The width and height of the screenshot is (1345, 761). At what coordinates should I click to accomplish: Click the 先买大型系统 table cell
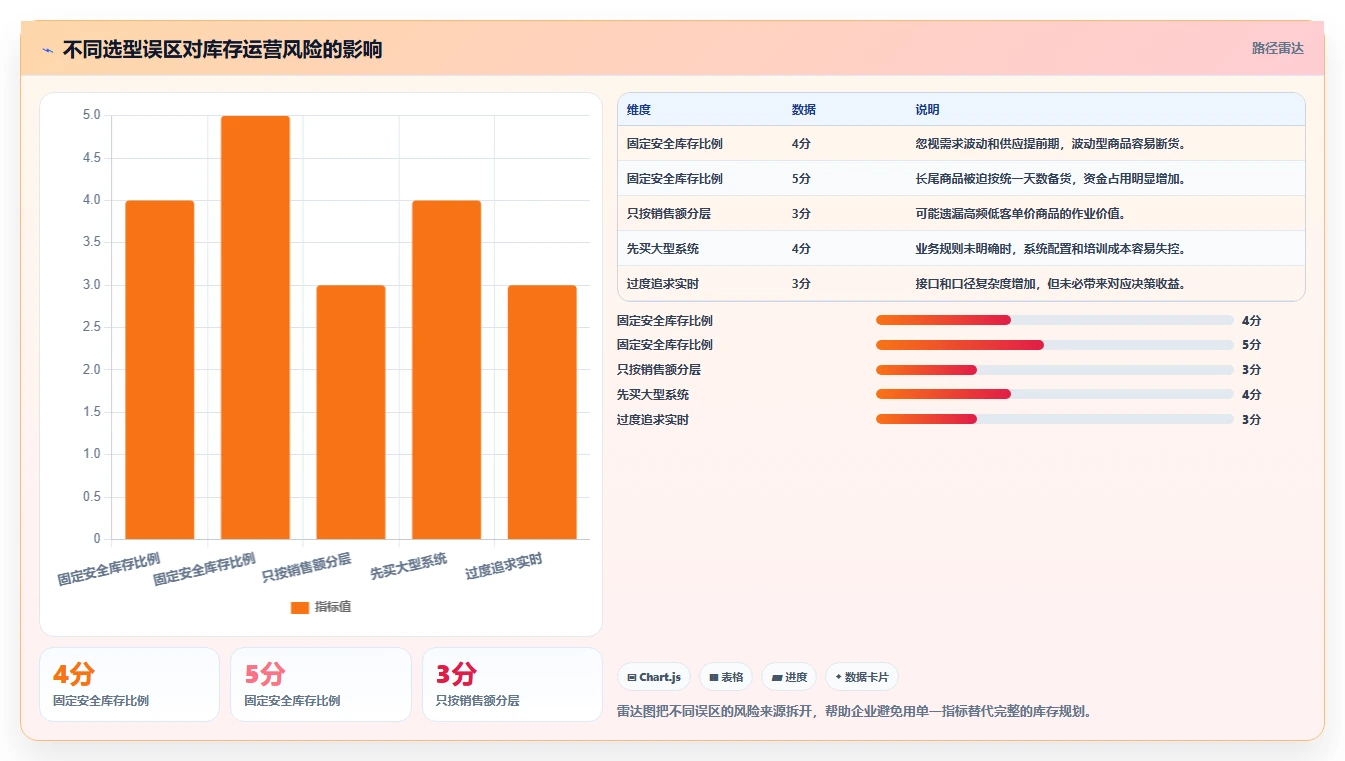pyautogui.click(x=663, y=249)
